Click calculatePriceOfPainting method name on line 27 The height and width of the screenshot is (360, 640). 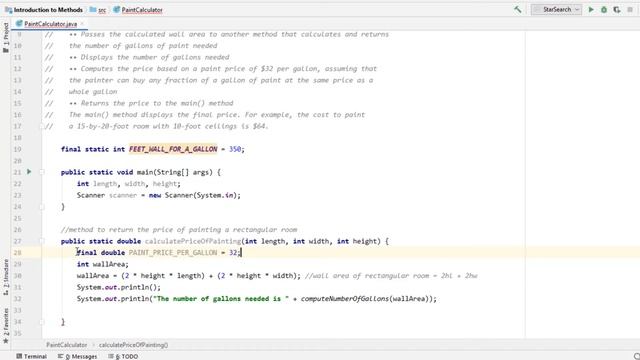[x=193, y=241]
